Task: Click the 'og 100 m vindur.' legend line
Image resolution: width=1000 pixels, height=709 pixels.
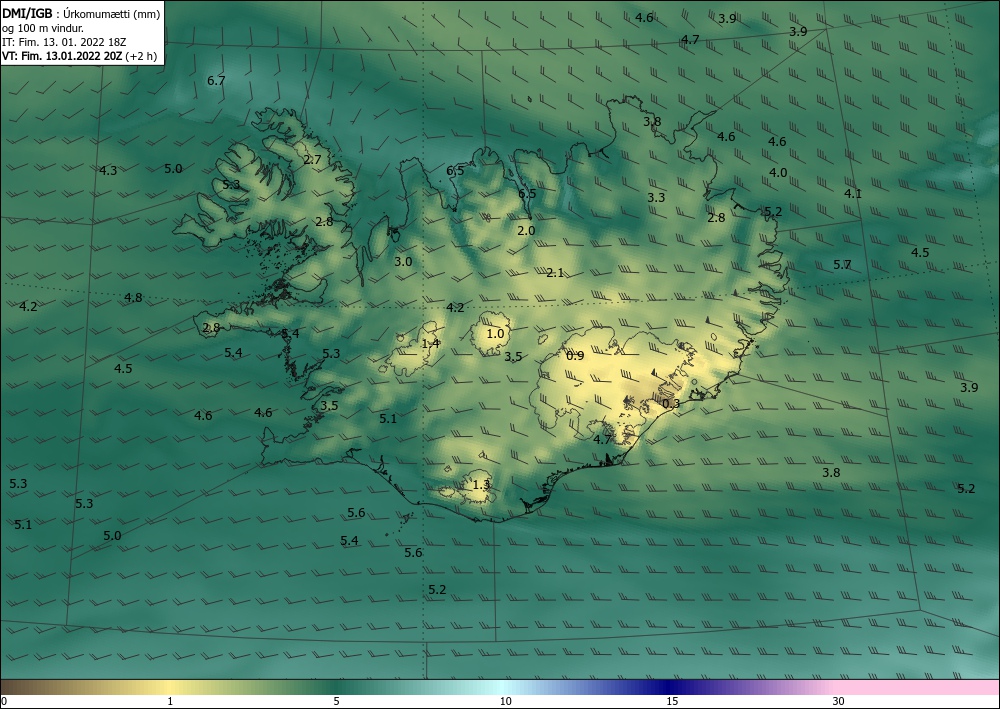Action: (x=43, y=28)
